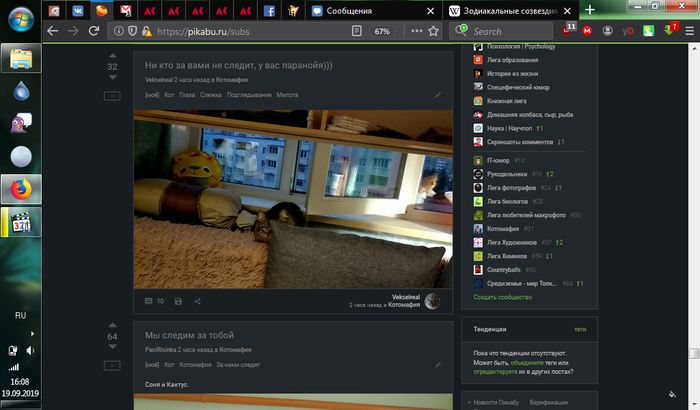Switch to the pinned Pikabu tab
Image resolution: width=700 pixels, height=410 pixels.
coord(102,10)
